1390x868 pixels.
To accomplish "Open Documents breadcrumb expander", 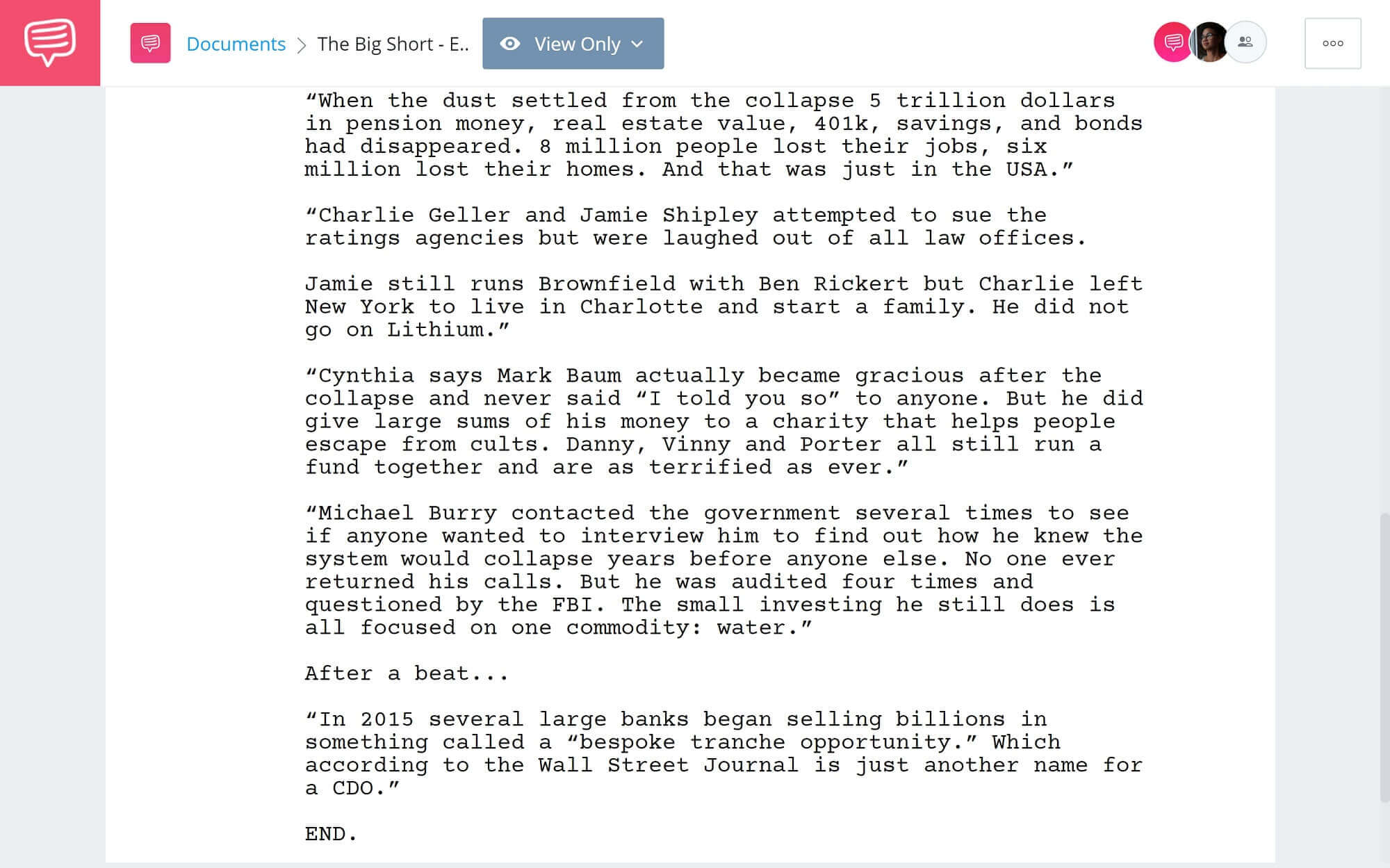I will [x=302, y=43].
